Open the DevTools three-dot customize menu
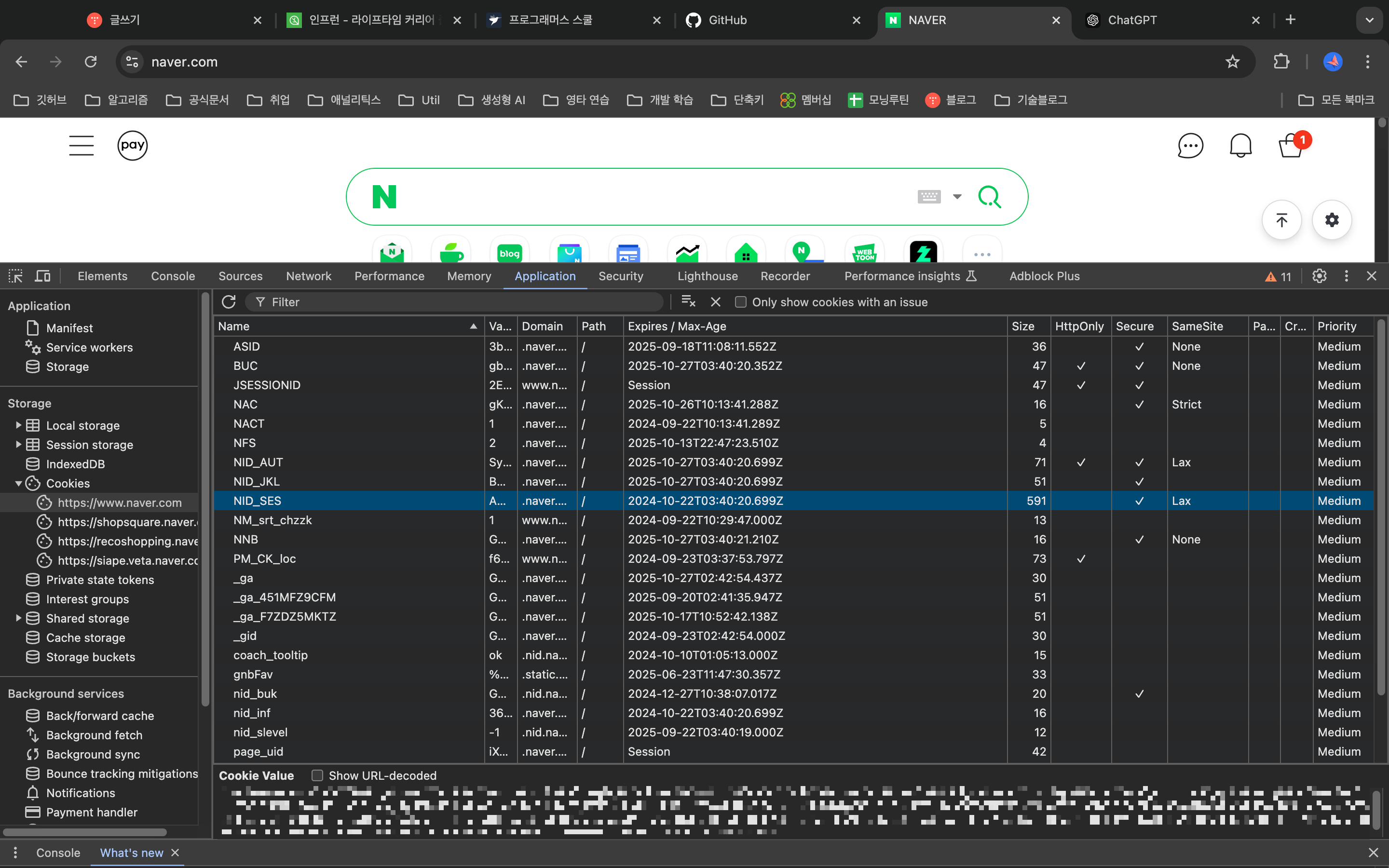The height and width of the screenshot is (868, 1389). [1346, 276]
